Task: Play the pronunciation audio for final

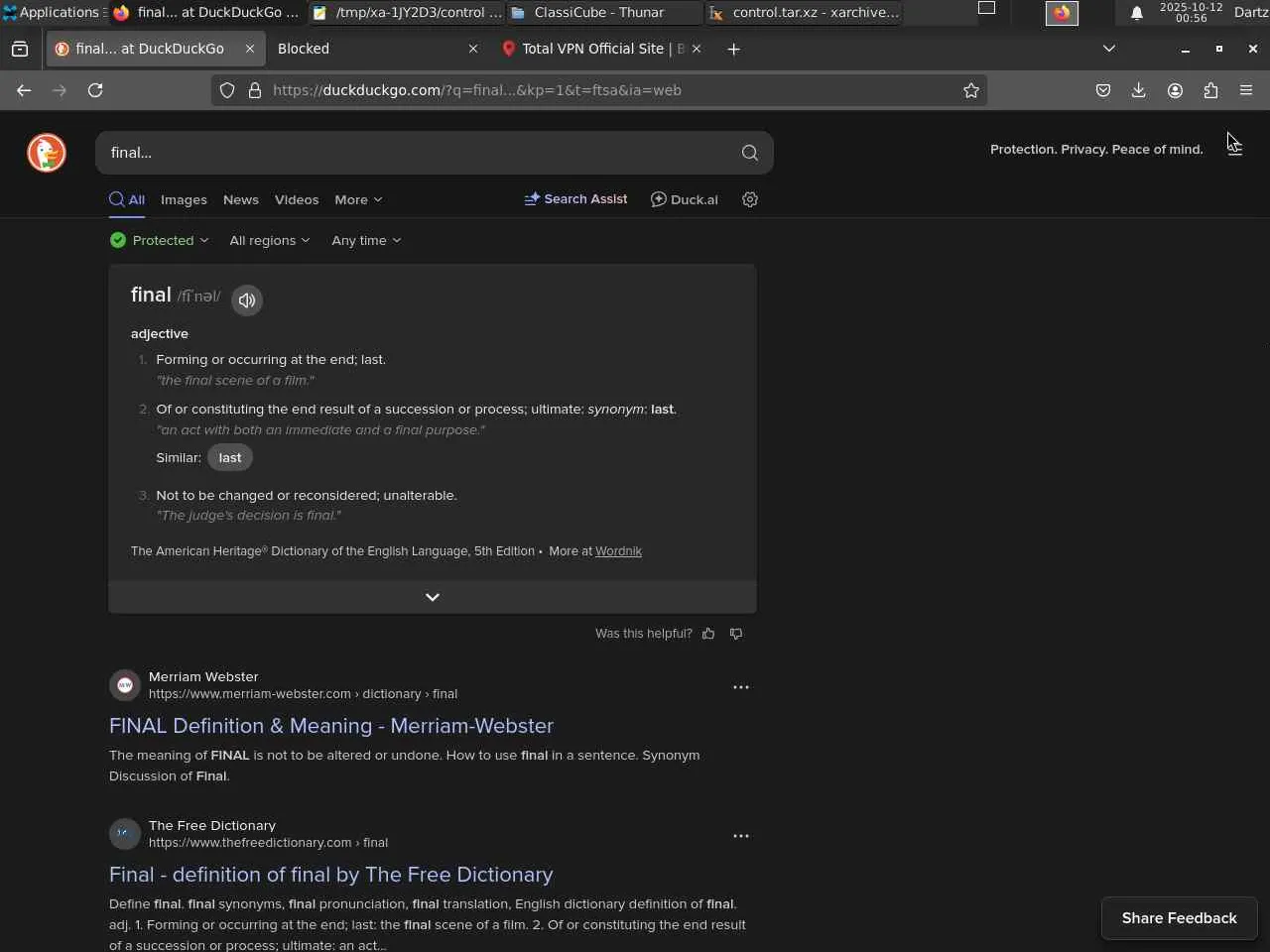Action: pos(247,299)
